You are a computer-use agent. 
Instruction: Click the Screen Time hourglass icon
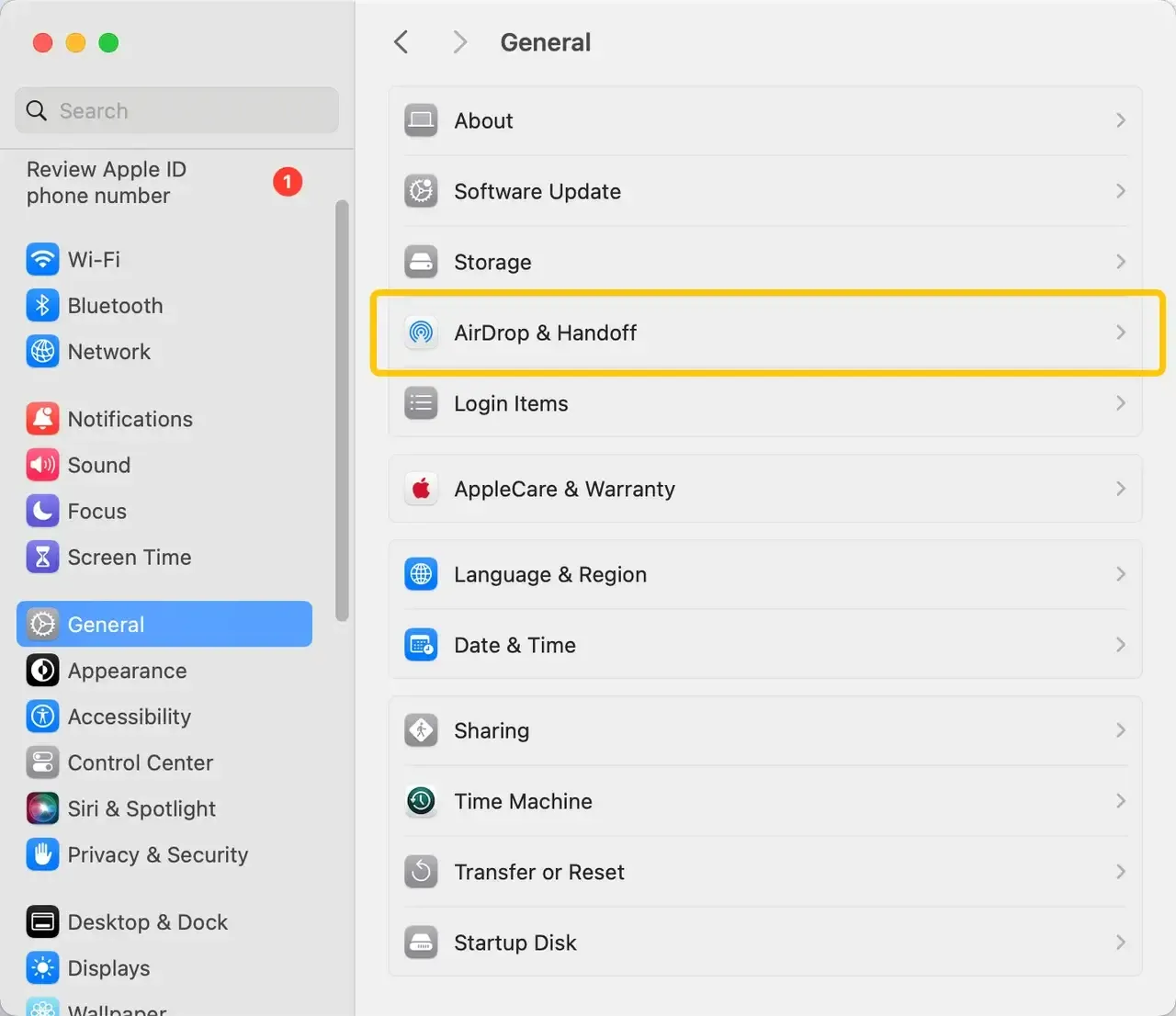42,557
